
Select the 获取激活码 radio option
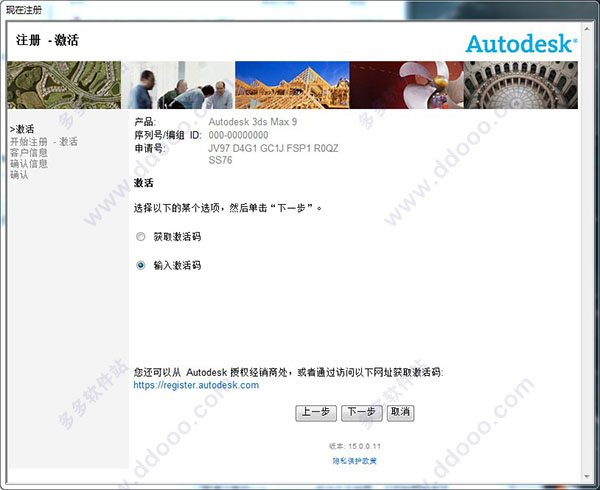click(141, 237)
